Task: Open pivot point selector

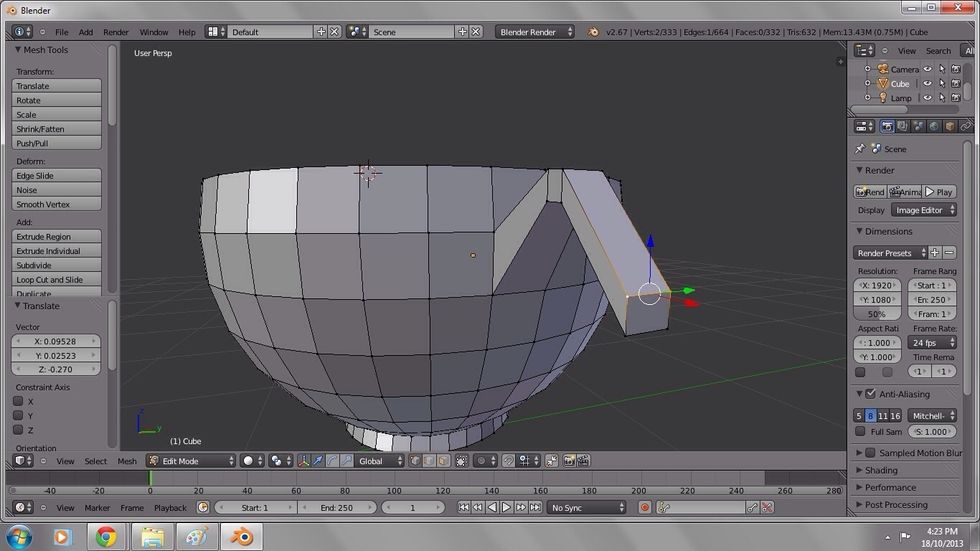Action: 281,461
